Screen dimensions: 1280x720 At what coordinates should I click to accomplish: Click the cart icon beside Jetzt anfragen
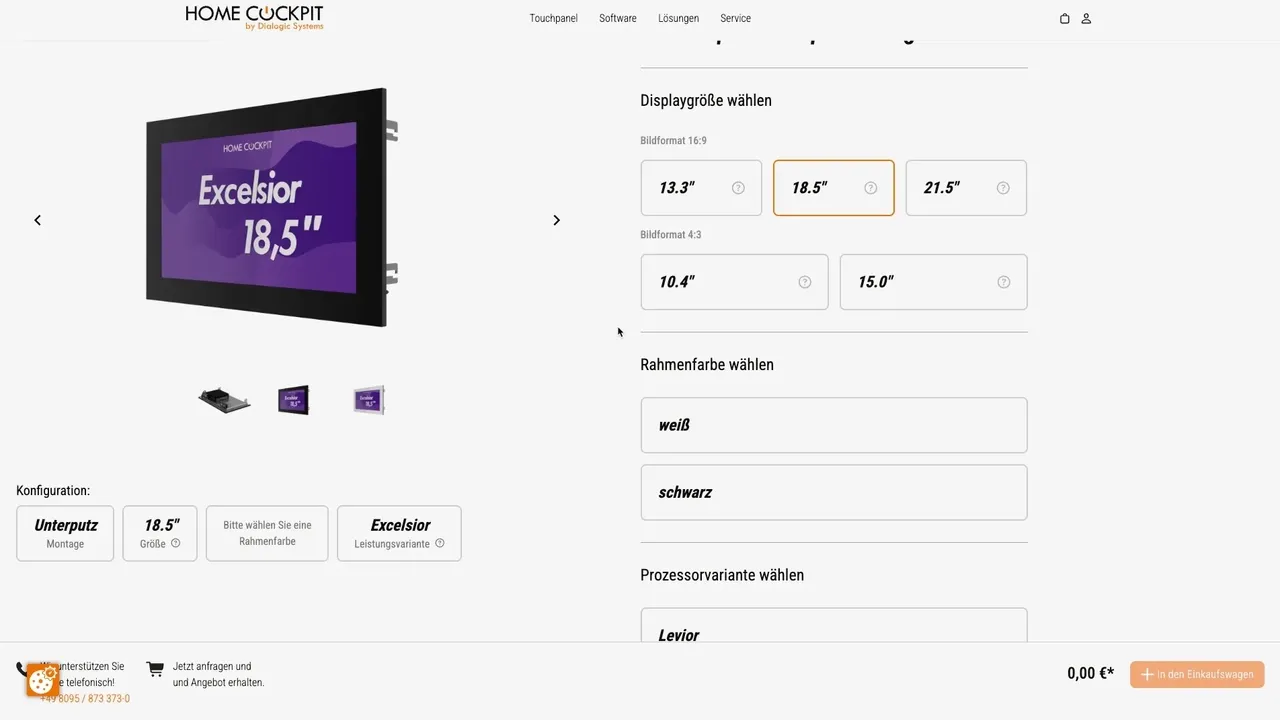tap(155, 668)
